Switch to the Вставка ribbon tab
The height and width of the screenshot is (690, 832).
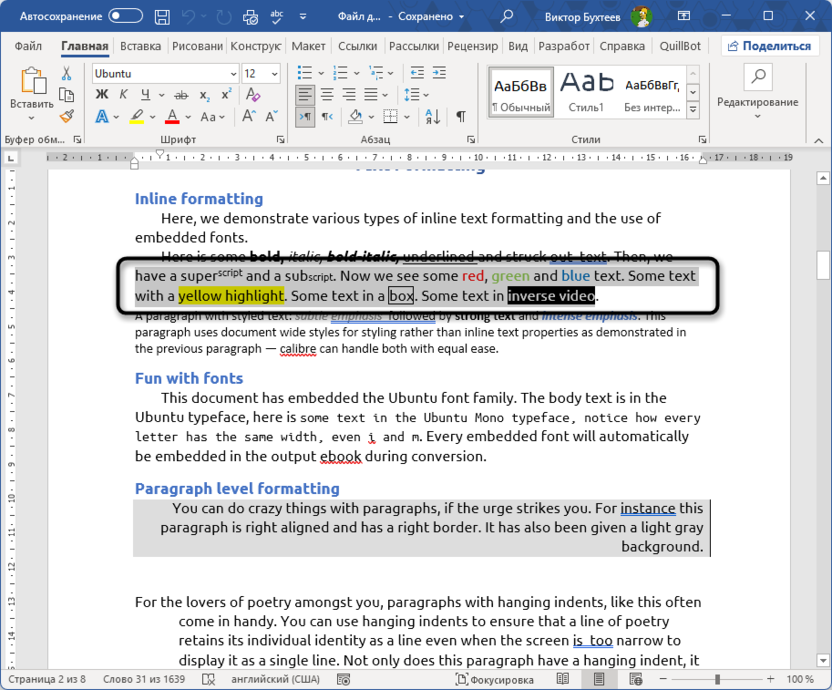click(140, 46)
